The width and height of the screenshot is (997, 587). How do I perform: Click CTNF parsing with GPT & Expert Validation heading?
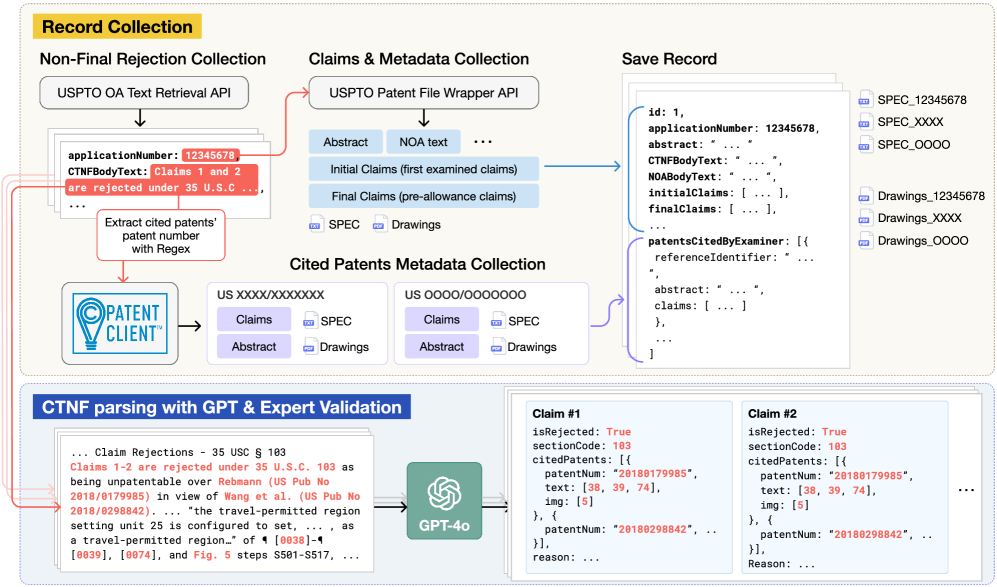[x=222, y=407]
